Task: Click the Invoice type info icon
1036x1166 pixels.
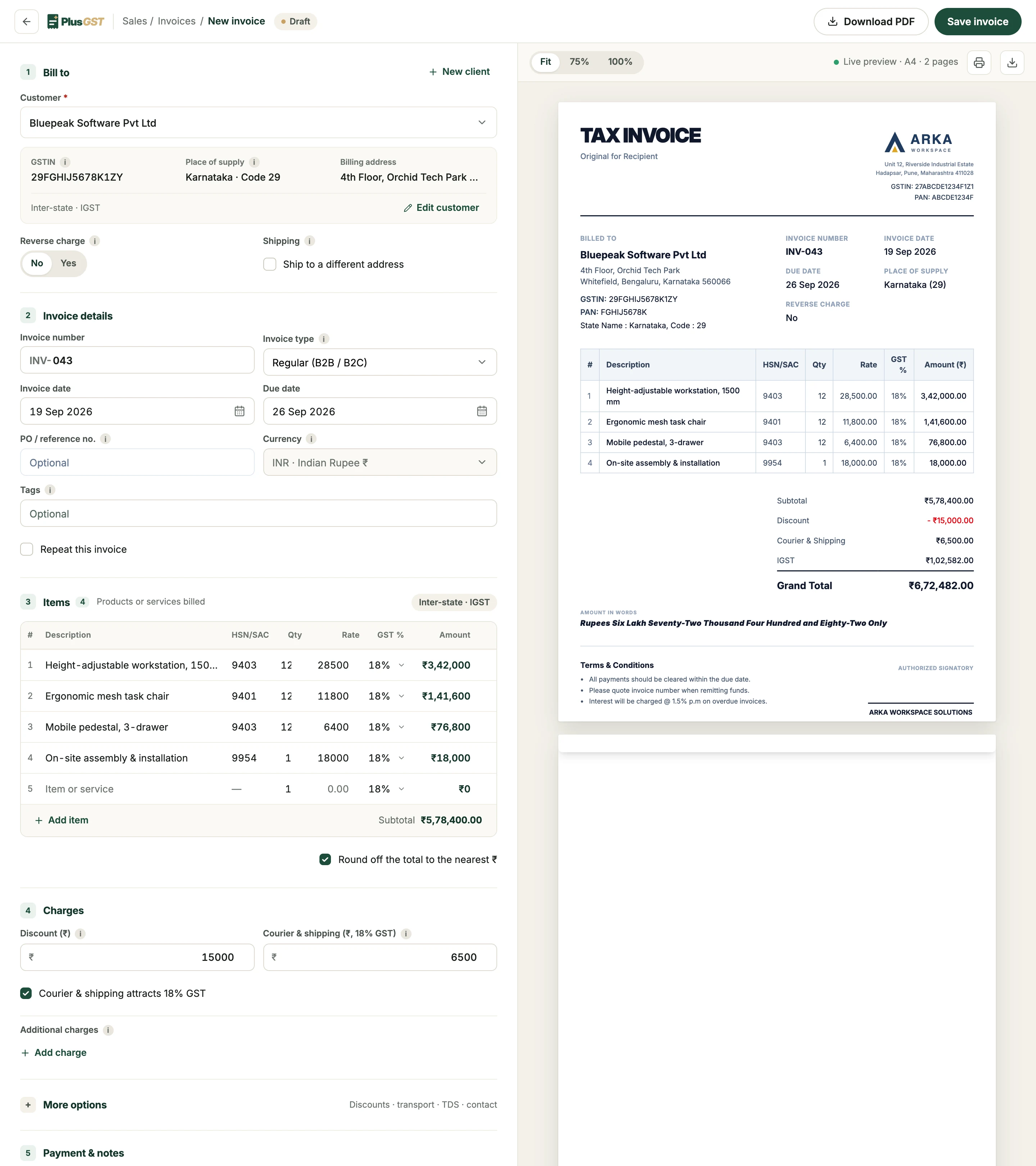Action: [x=324, y=339]
